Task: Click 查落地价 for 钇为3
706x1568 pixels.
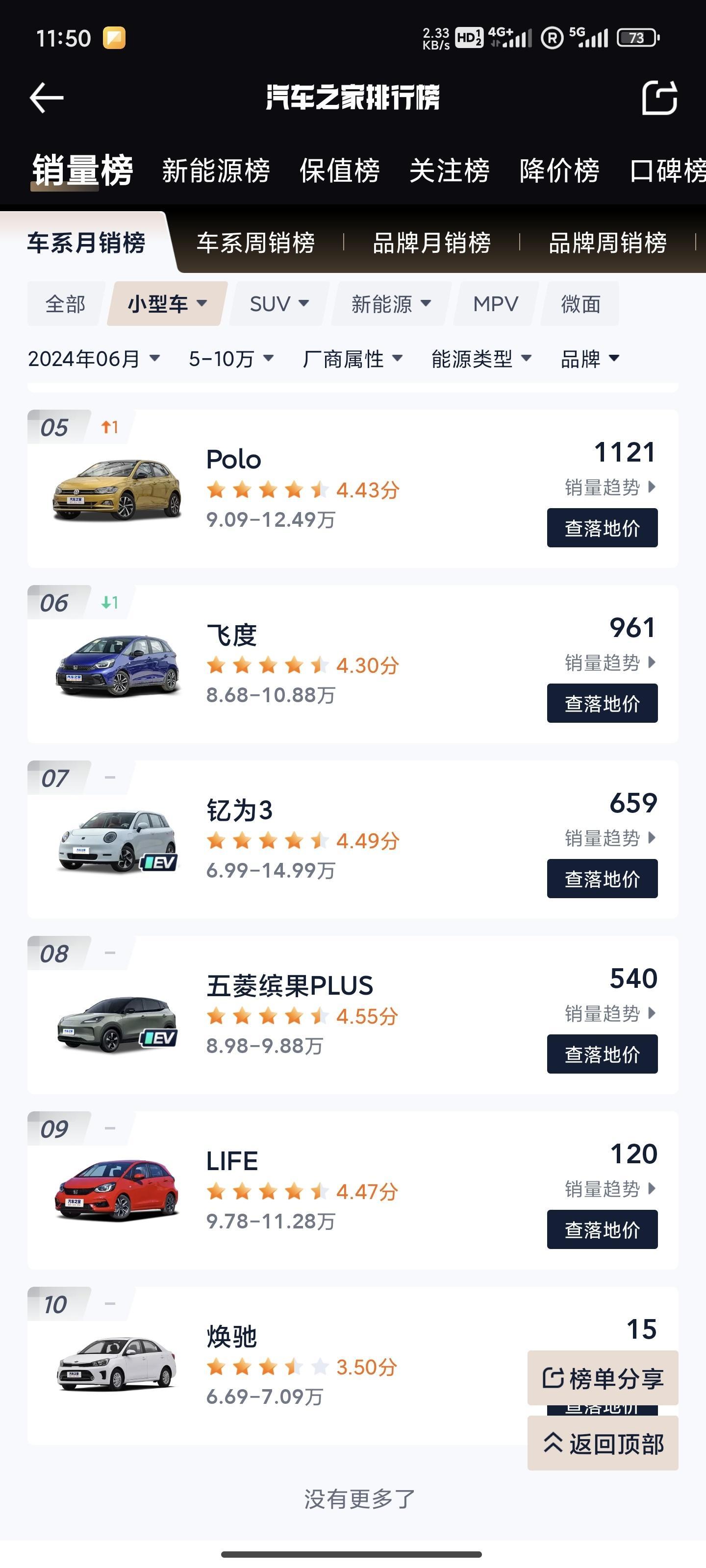Action: pyautogui.click(x=602, y=879)
